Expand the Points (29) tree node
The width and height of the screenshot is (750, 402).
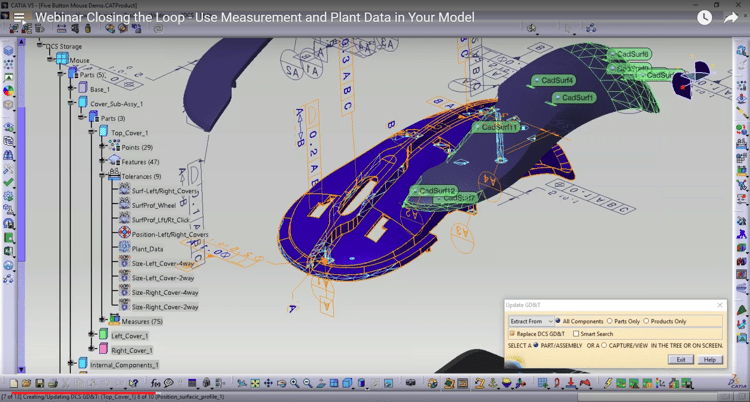[102, 147]
